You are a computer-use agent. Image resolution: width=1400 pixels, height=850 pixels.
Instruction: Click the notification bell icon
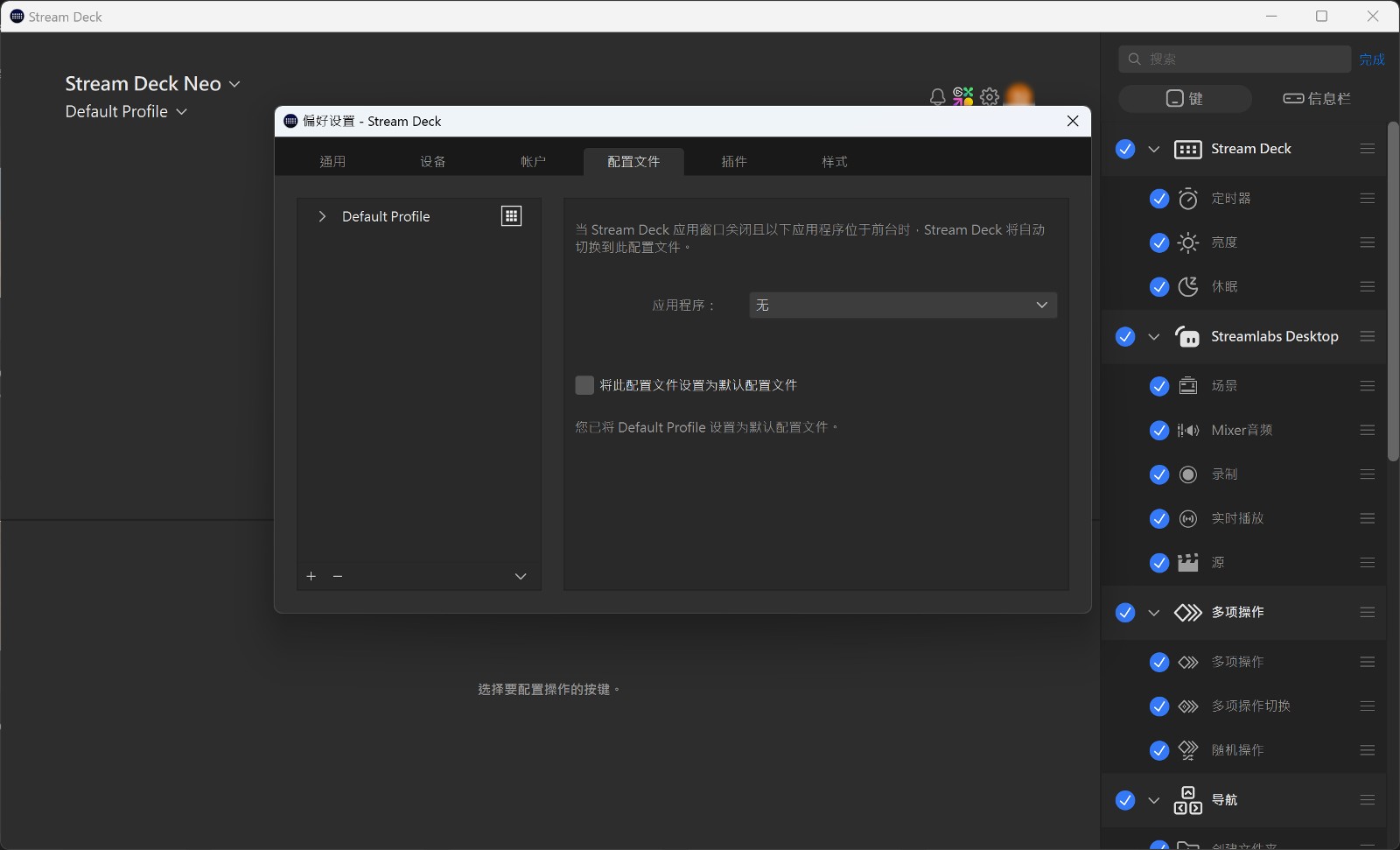937,97
